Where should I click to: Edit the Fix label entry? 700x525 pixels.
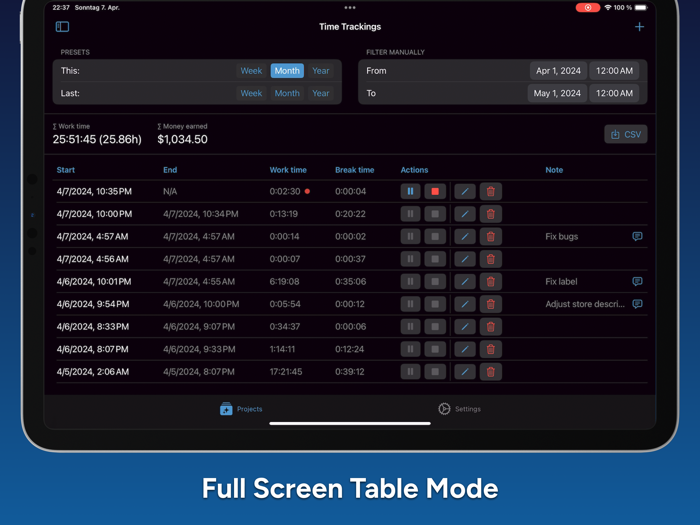coord(465,282)
